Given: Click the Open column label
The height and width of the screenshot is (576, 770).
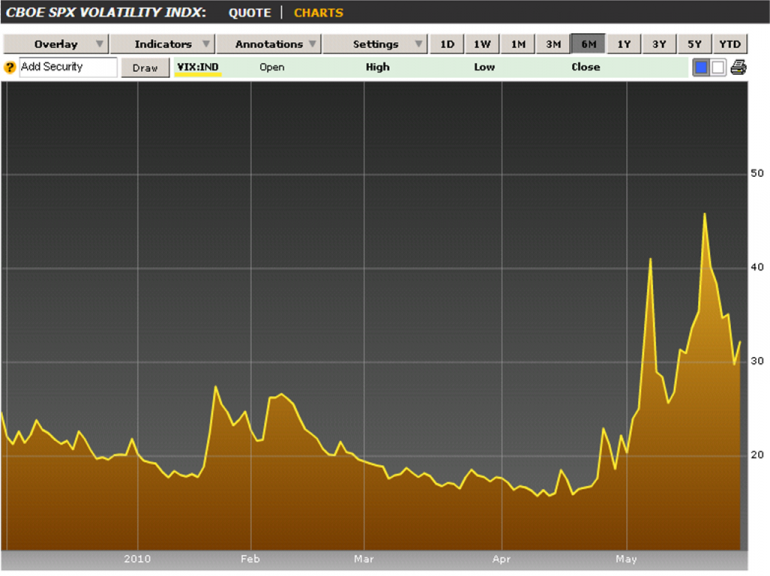Looking at the screenshot, I should pyautogui.click(x=272, y=67).
